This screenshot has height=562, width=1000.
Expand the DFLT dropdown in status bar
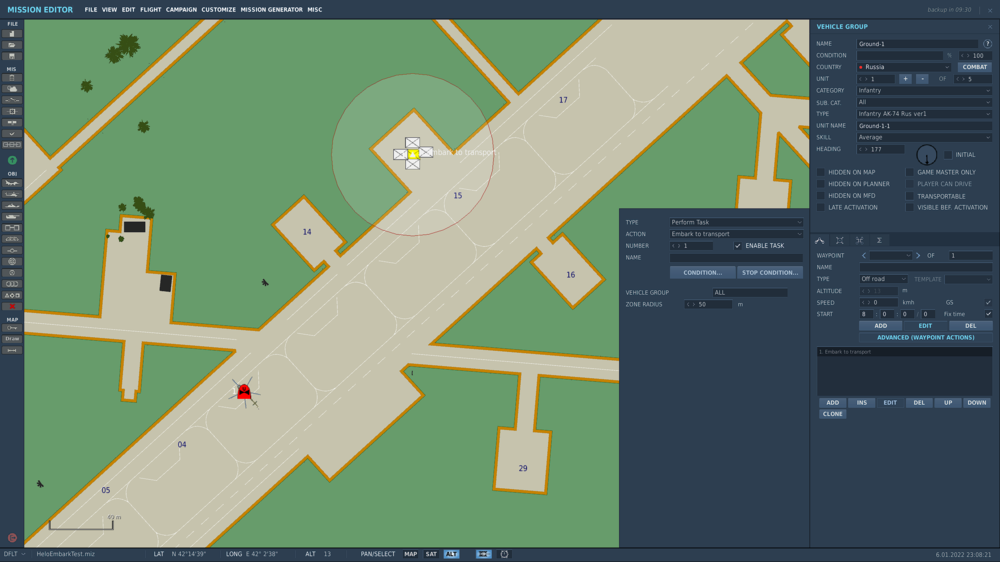(14, 554)
